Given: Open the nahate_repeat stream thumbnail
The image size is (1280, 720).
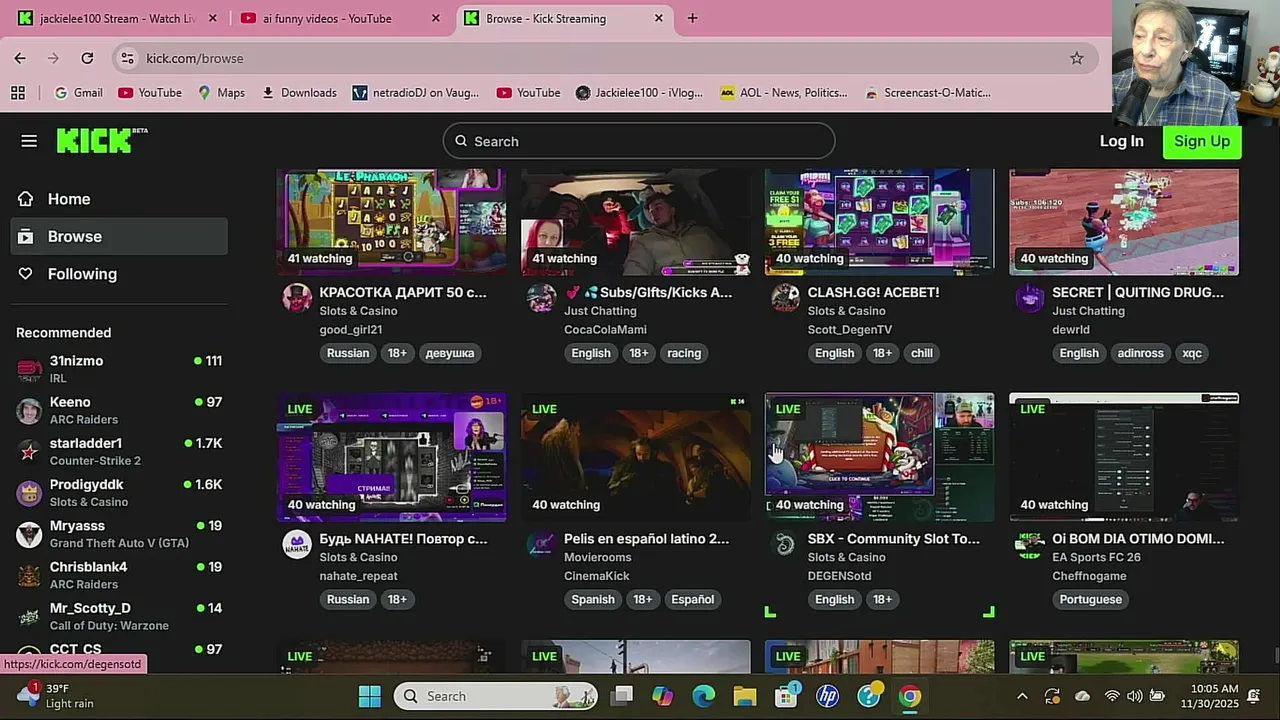Looking at the screenshot, I should 391,457.
